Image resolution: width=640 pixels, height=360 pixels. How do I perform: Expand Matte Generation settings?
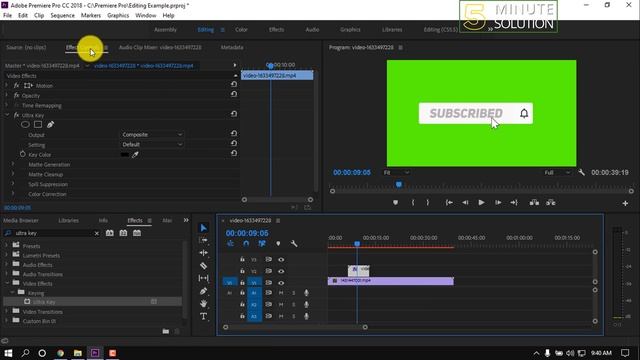13,164
